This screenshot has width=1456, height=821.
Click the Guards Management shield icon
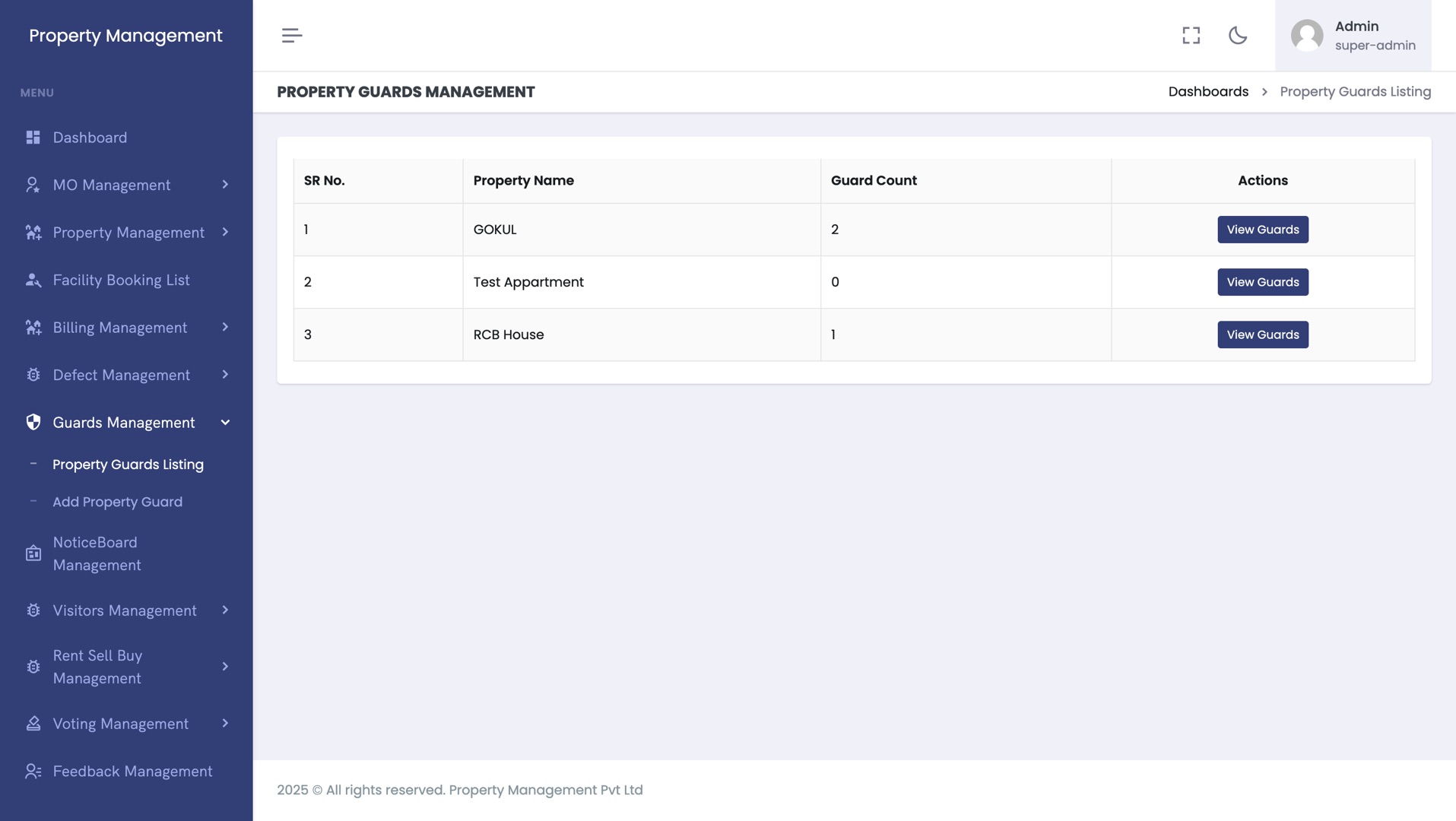[x=33, y=423]
